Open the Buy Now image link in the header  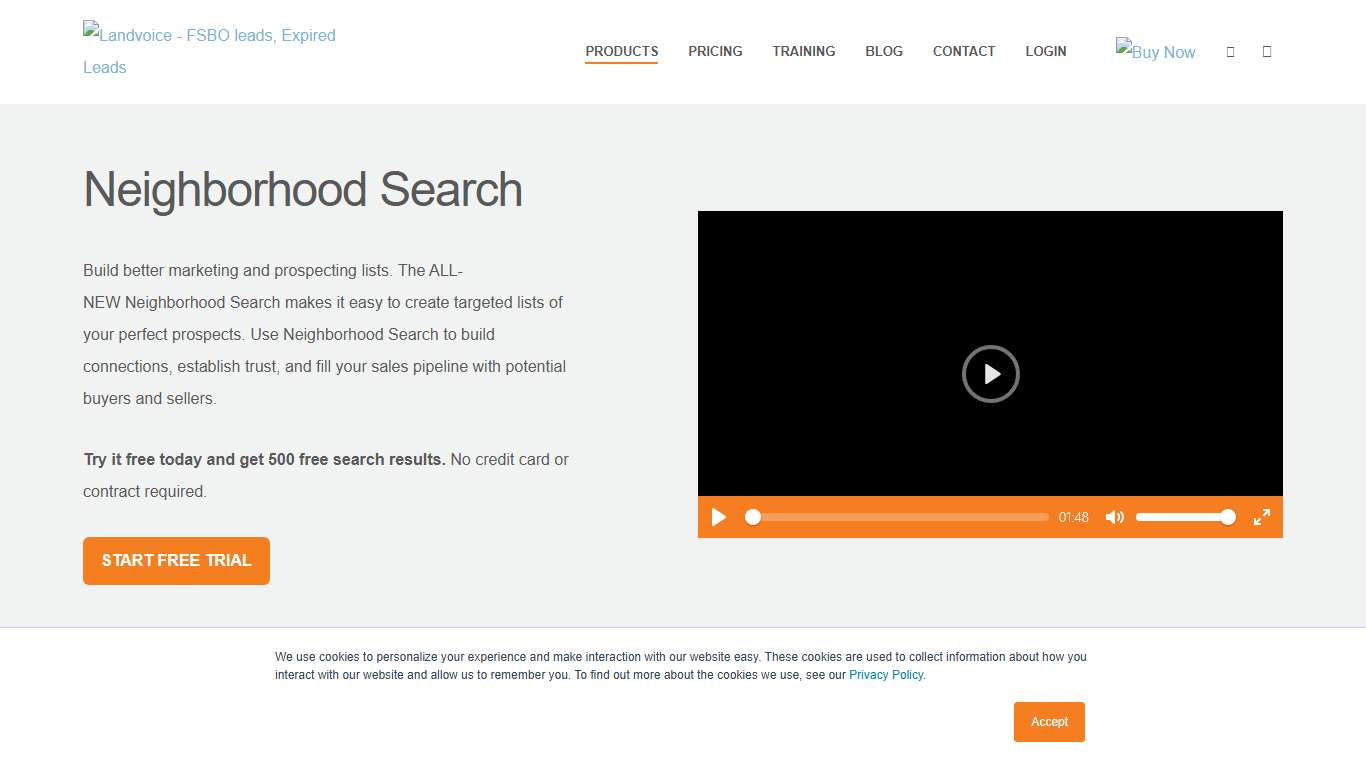point(1155,51)
